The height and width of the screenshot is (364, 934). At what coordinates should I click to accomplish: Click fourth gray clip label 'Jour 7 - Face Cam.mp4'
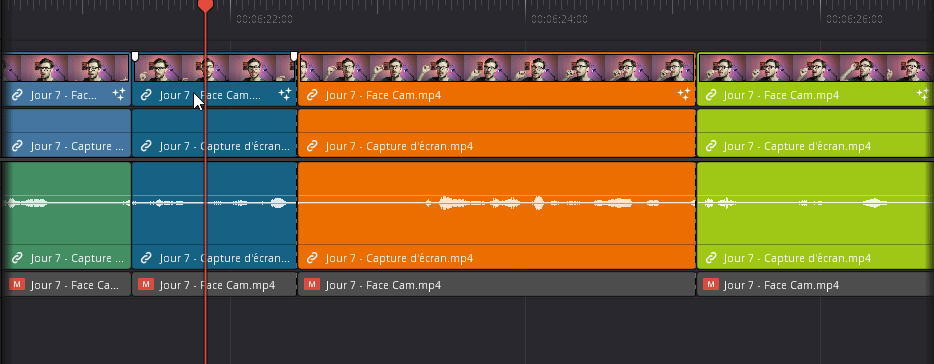coord(781,285)
